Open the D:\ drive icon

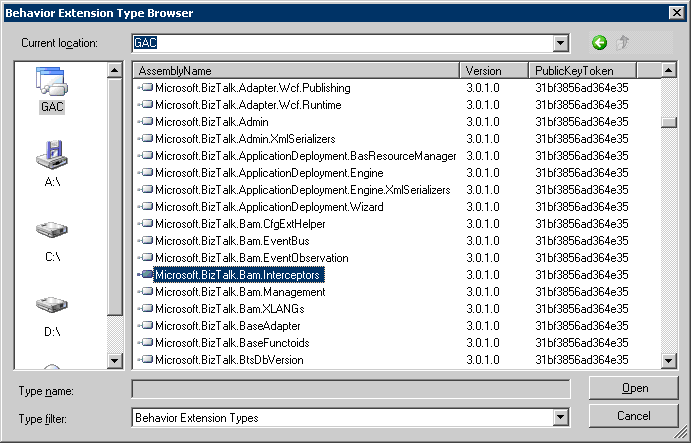pyautogui.click(x=52, y=304)
